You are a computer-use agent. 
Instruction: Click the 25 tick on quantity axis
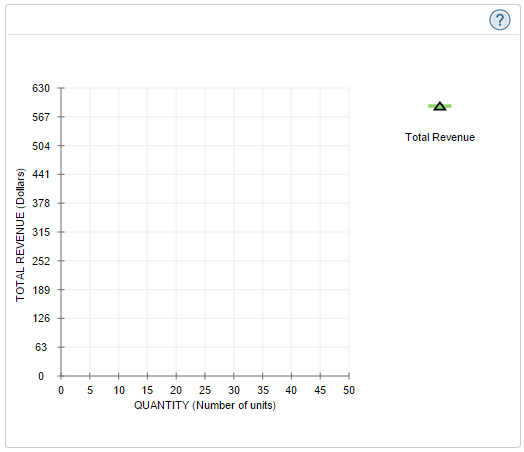pos(205,390)
